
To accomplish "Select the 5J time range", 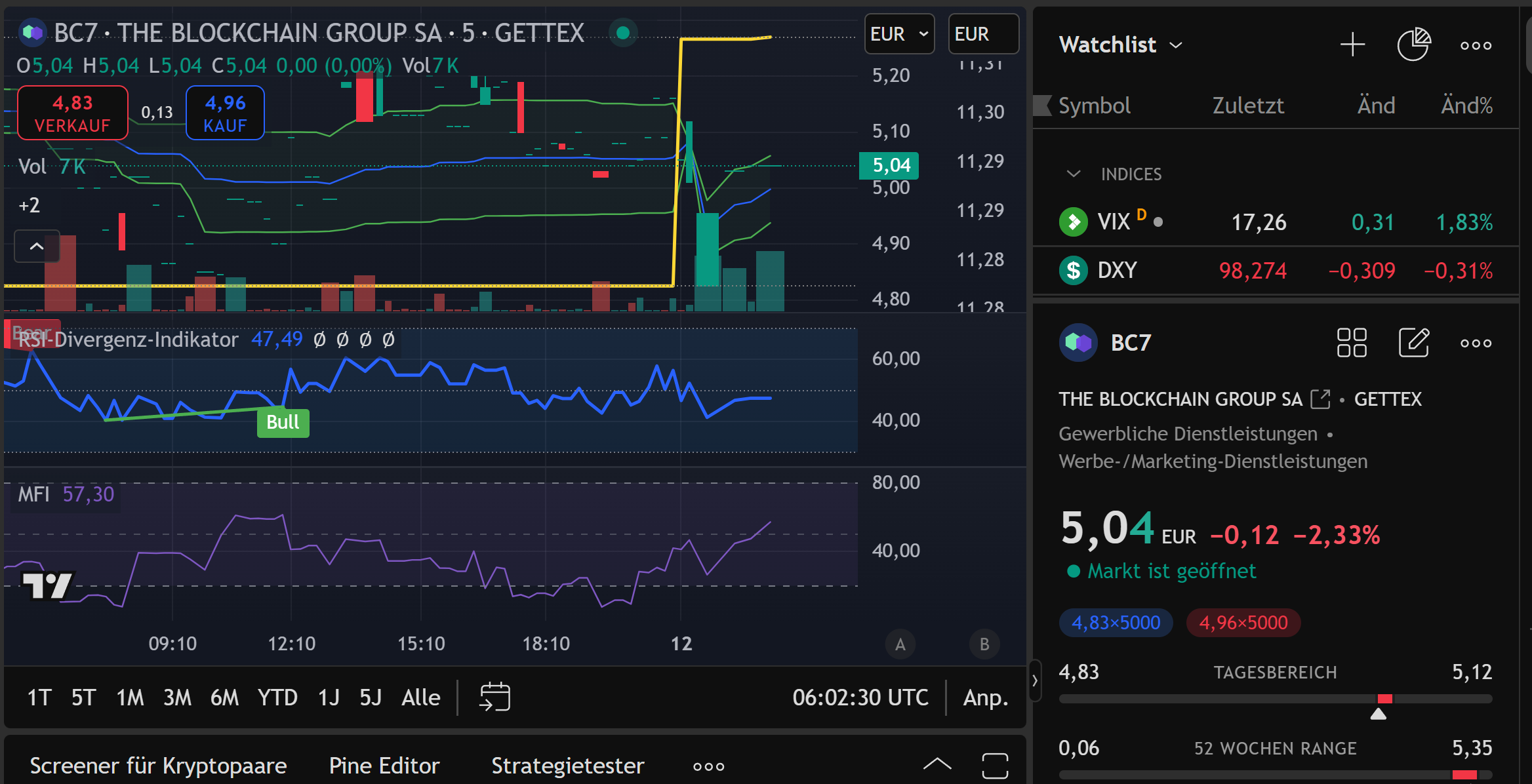I will (x=371, y=697).
